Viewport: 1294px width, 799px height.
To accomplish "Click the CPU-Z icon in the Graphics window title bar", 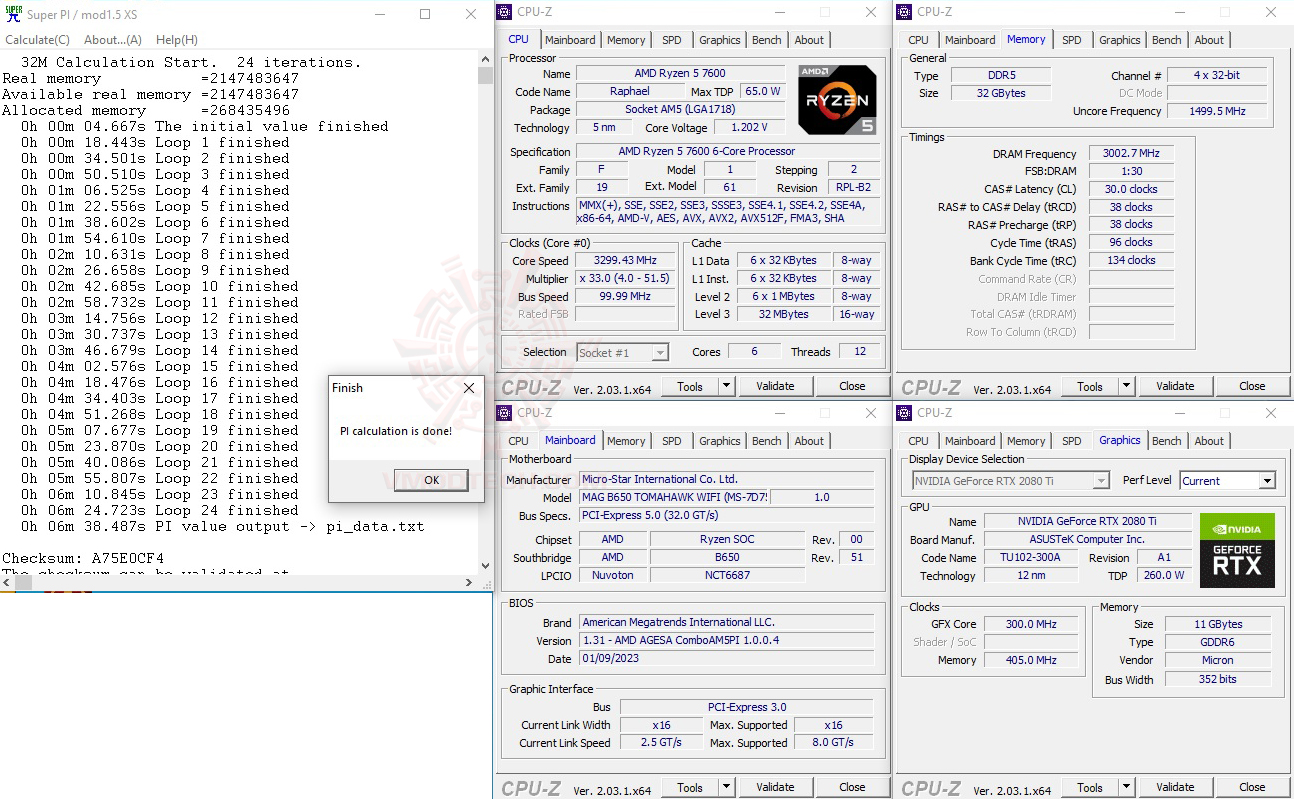I will 906,412.
